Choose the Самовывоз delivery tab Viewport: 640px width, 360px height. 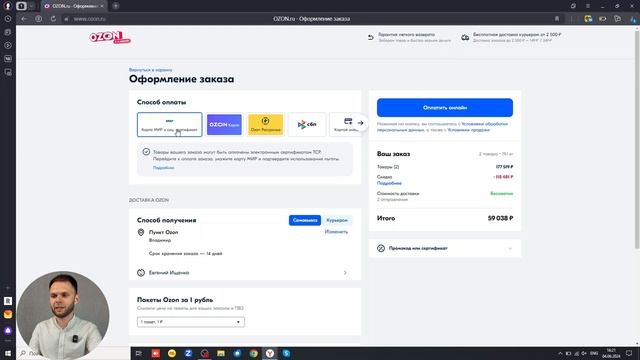coord(305,220)
